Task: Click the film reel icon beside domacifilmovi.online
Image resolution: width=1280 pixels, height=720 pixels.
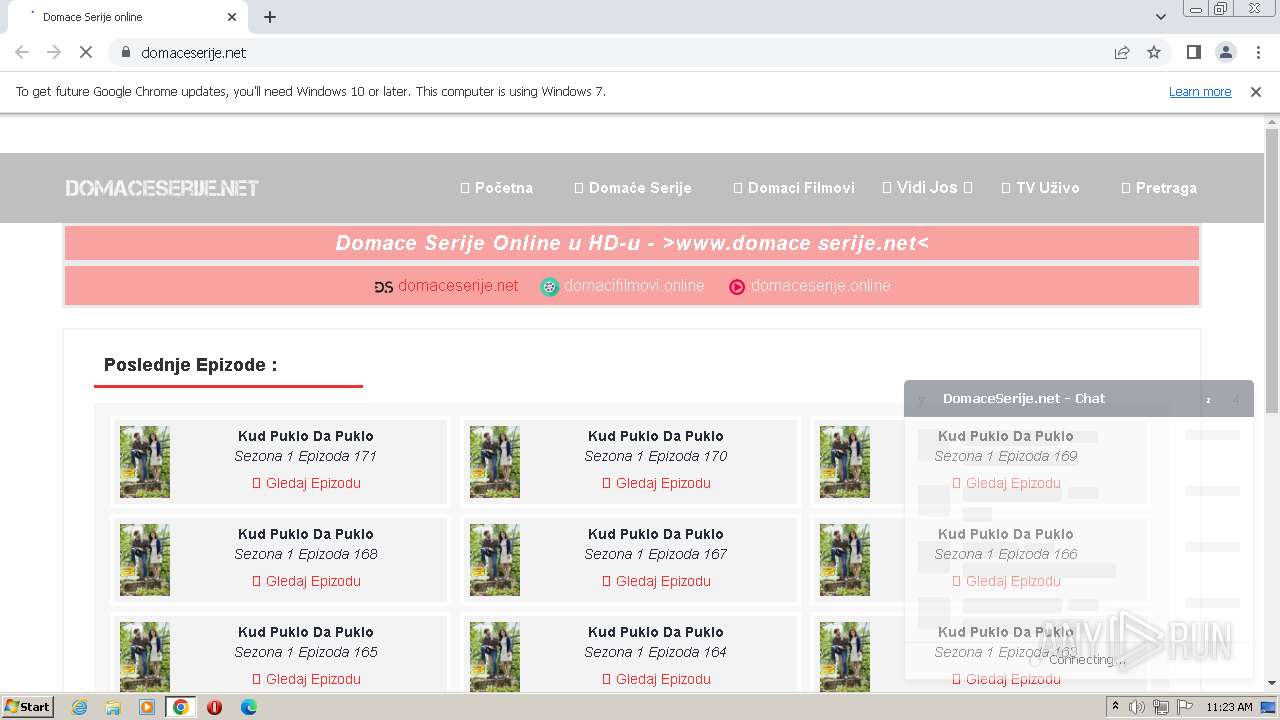Action: click(x=550, y=287)
